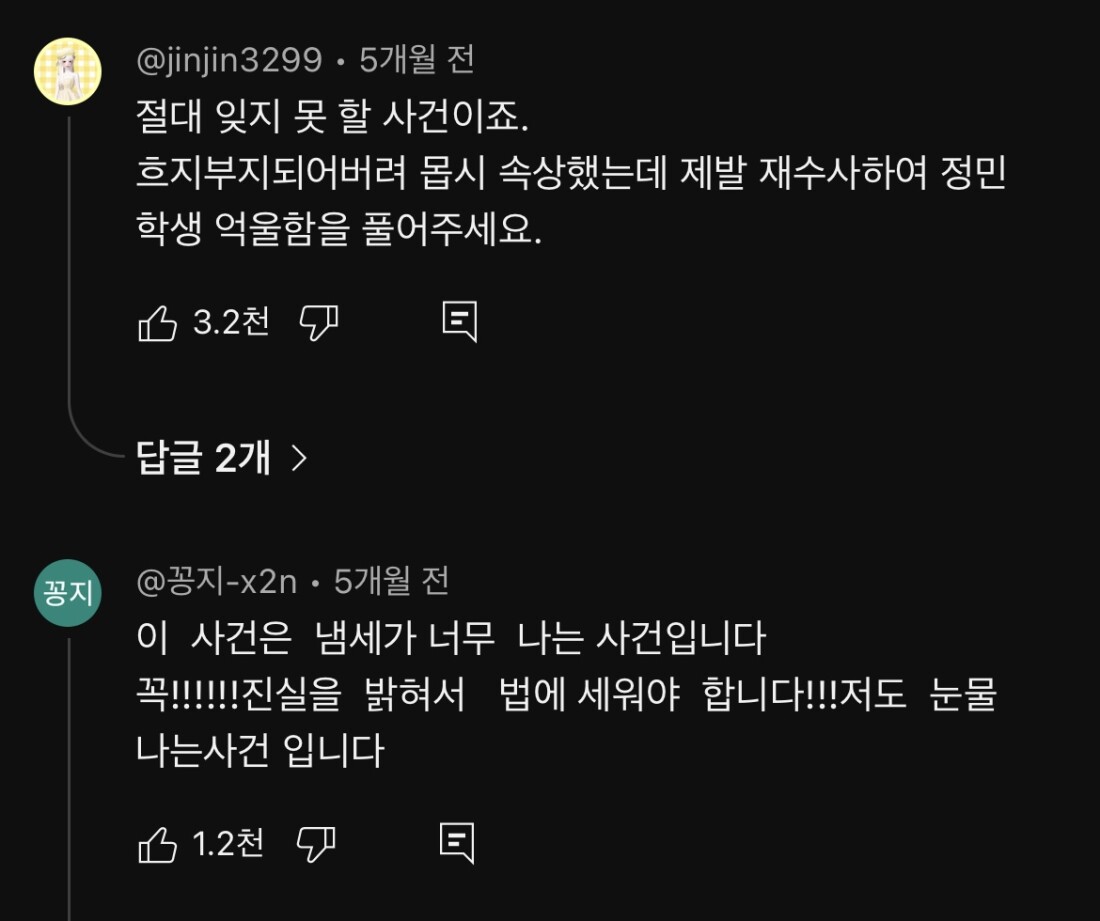Open the green 꽁지 profile avatar
The width and height of the screenshot is (1100, 921).
click(68, 593)
